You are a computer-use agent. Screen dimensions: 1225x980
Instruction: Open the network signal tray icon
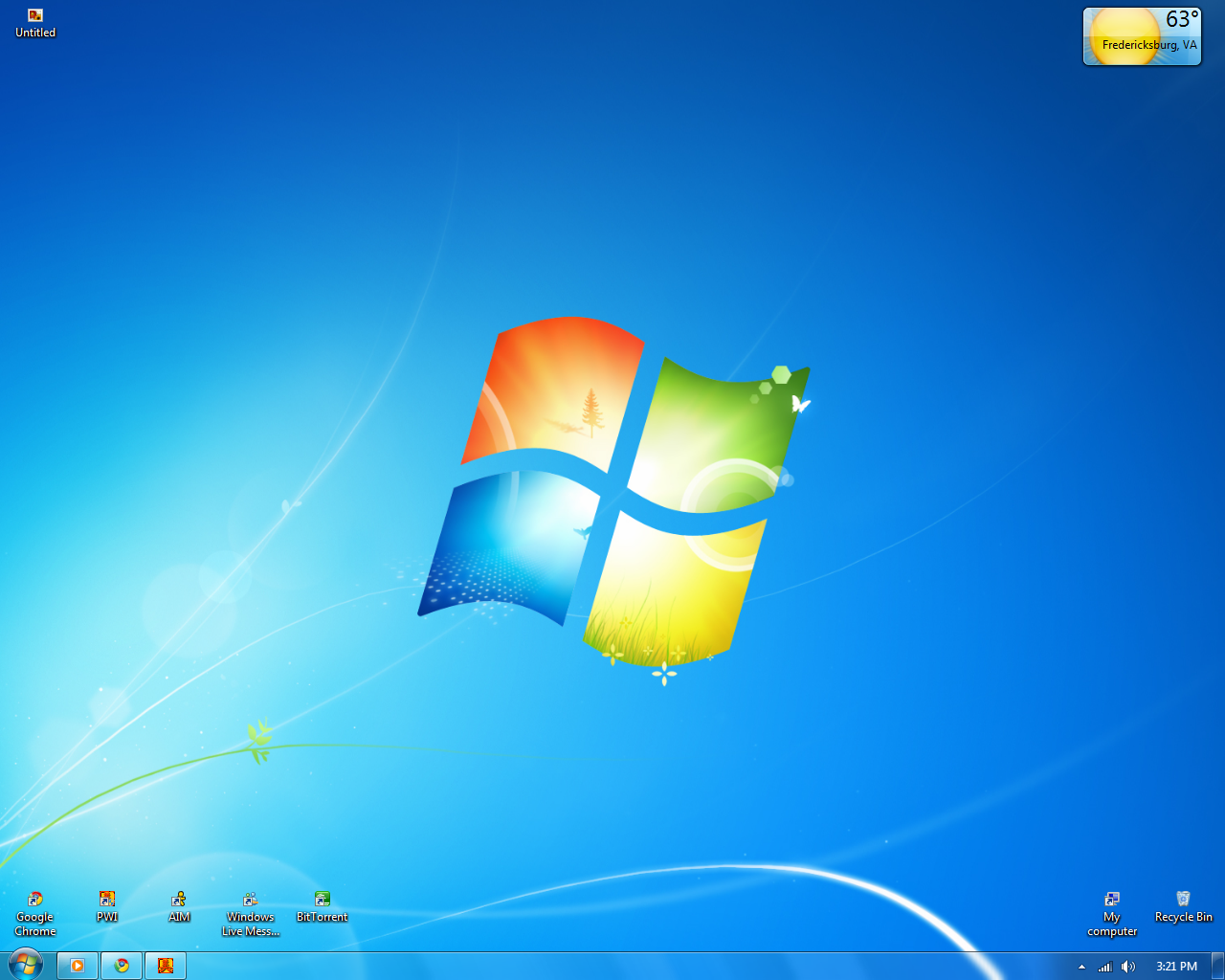[1105, 967]
